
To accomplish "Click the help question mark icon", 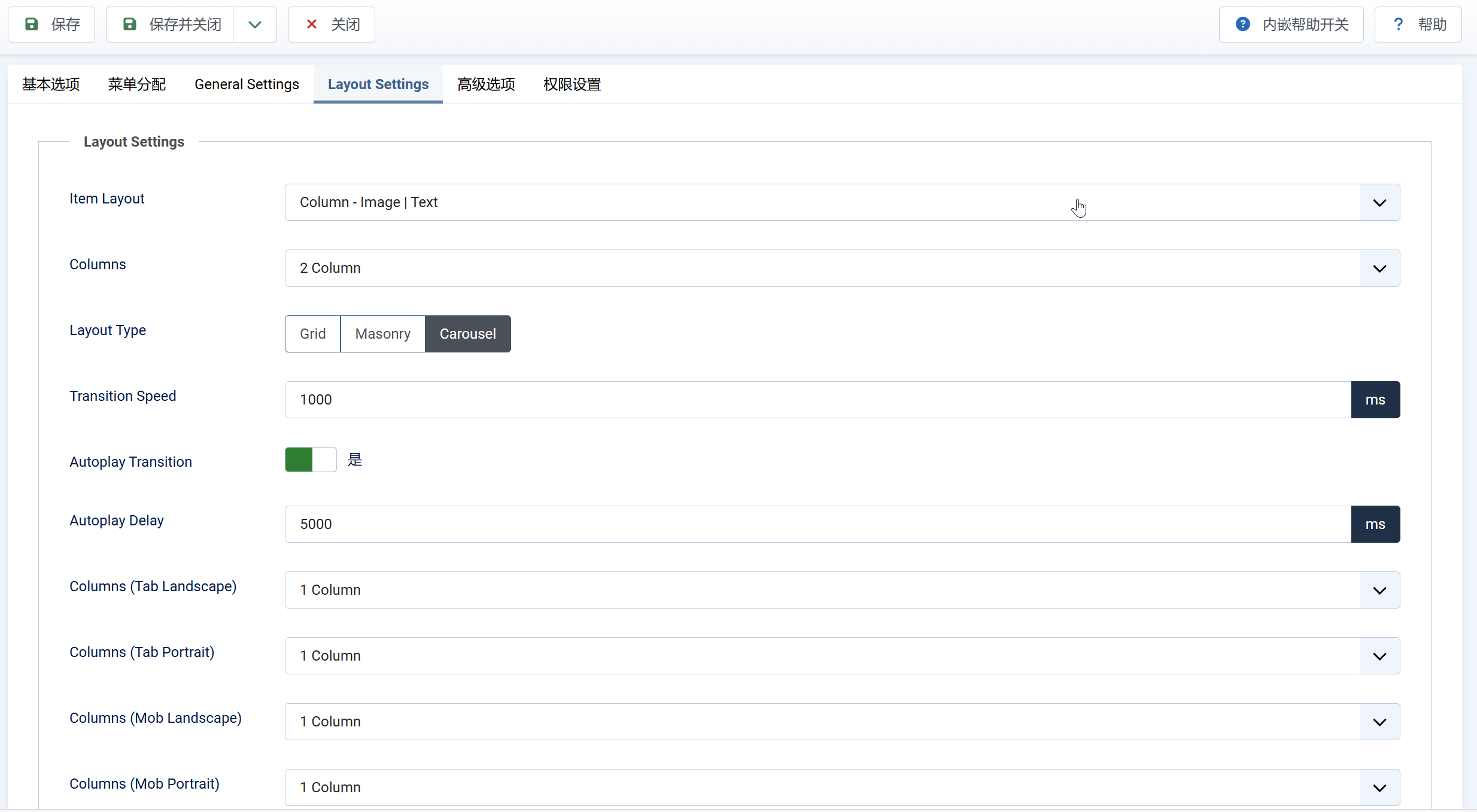I will coord(1398,25).
